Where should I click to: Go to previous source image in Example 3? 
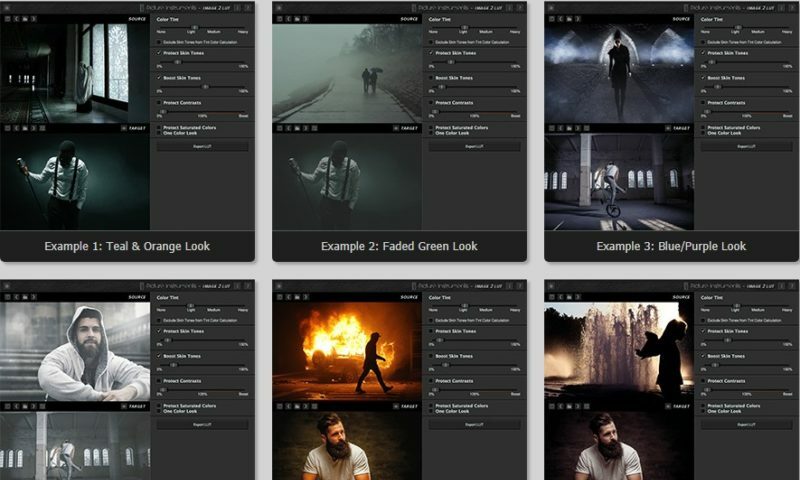560,19
